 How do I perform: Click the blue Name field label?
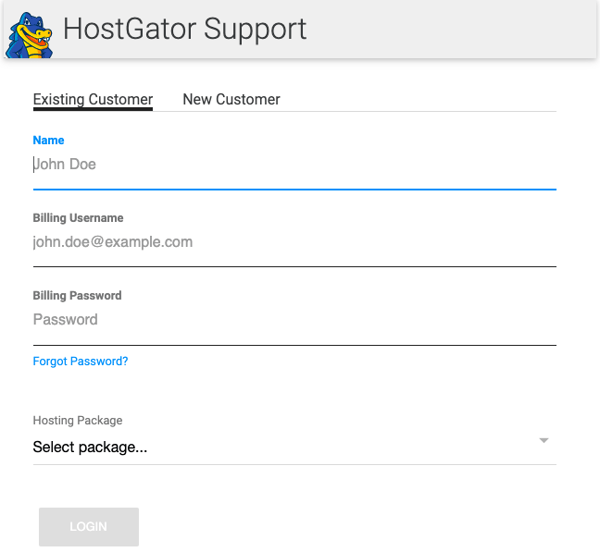[48, 141]
